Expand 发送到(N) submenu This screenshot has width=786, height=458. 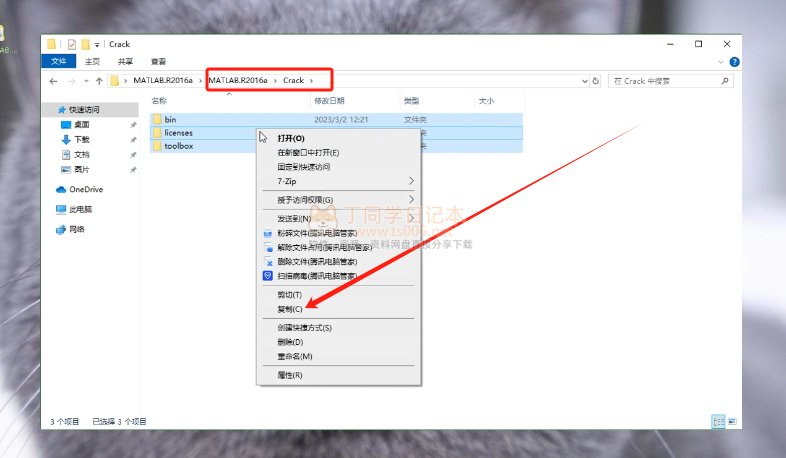point(339,218)
